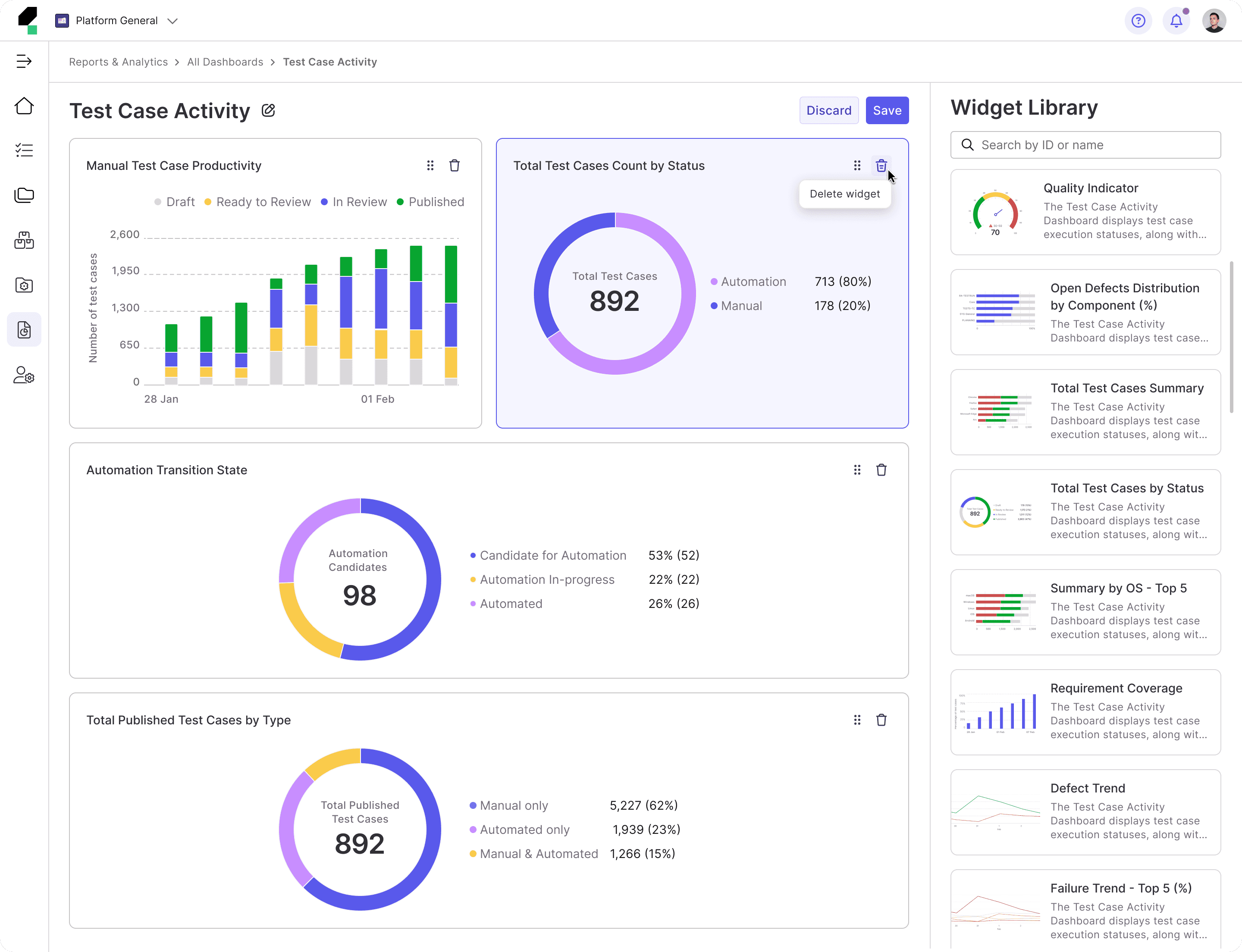Expand the sidebar navigation menu
The height and width of the screenshot is (952, 1242).
[x=24, y=61]
